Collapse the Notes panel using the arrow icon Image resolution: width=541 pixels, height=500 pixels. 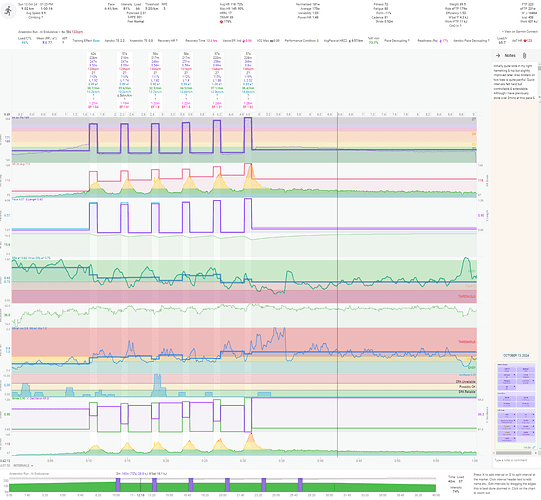pyautogui.click(x=498, y=56)
